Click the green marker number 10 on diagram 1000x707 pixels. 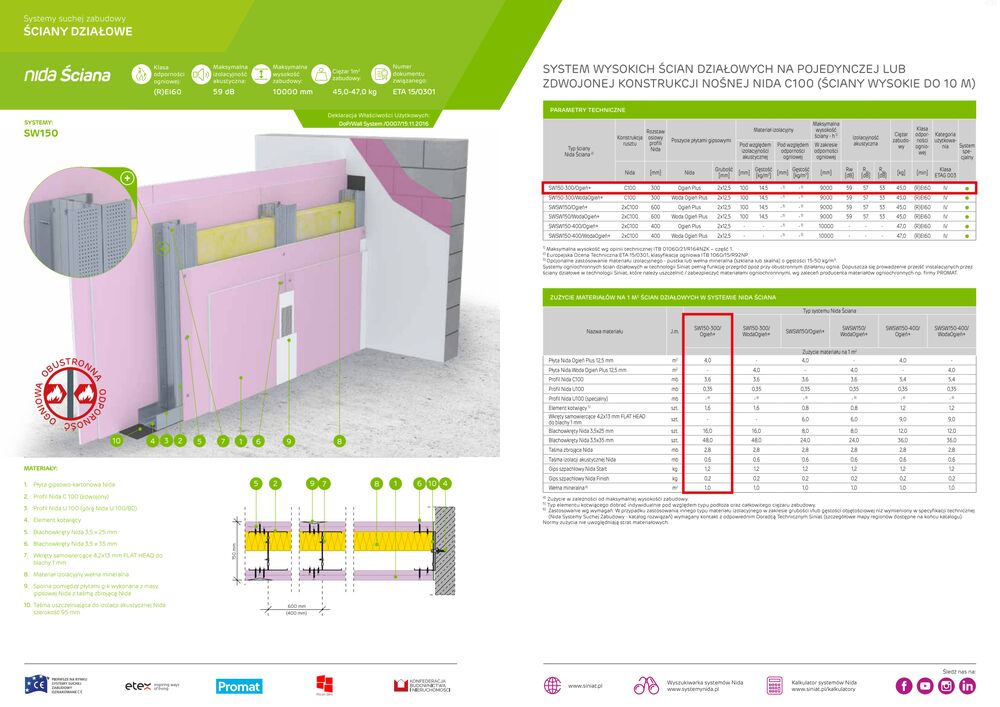tap(116, 440)
